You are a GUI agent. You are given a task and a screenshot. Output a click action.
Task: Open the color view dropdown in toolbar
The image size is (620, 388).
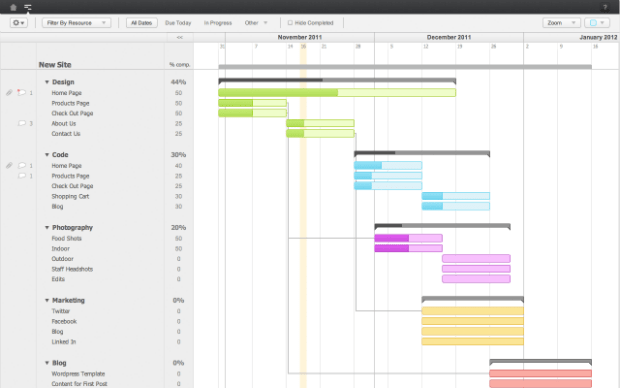597,23
